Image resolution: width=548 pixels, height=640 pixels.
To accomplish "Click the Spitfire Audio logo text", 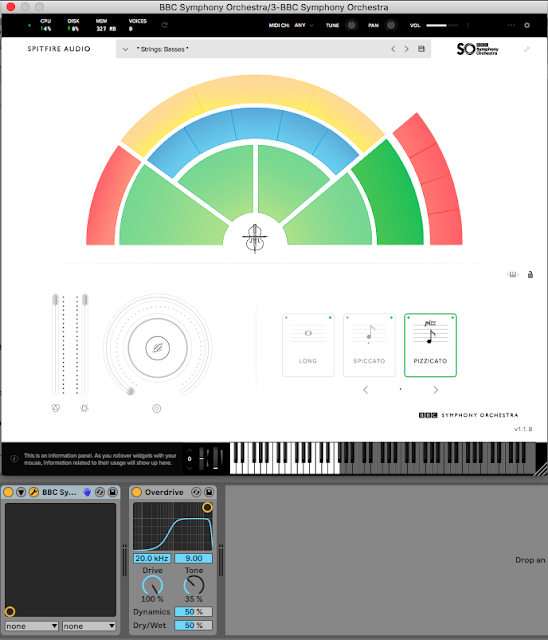I will [59, 49].
